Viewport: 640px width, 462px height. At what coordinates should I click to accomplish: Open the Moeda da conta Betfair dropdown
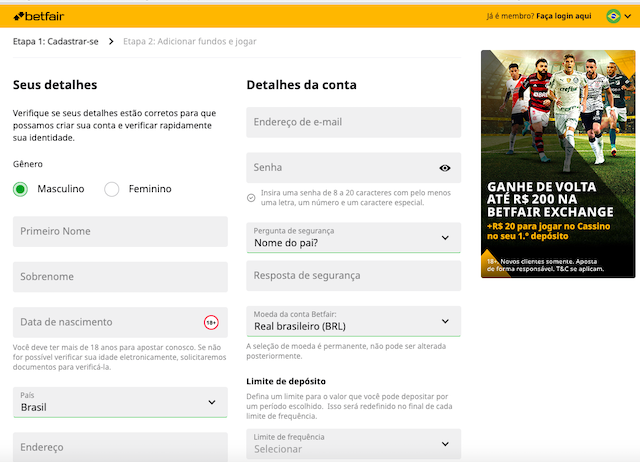pyautogui.click(x=353, y=321)
